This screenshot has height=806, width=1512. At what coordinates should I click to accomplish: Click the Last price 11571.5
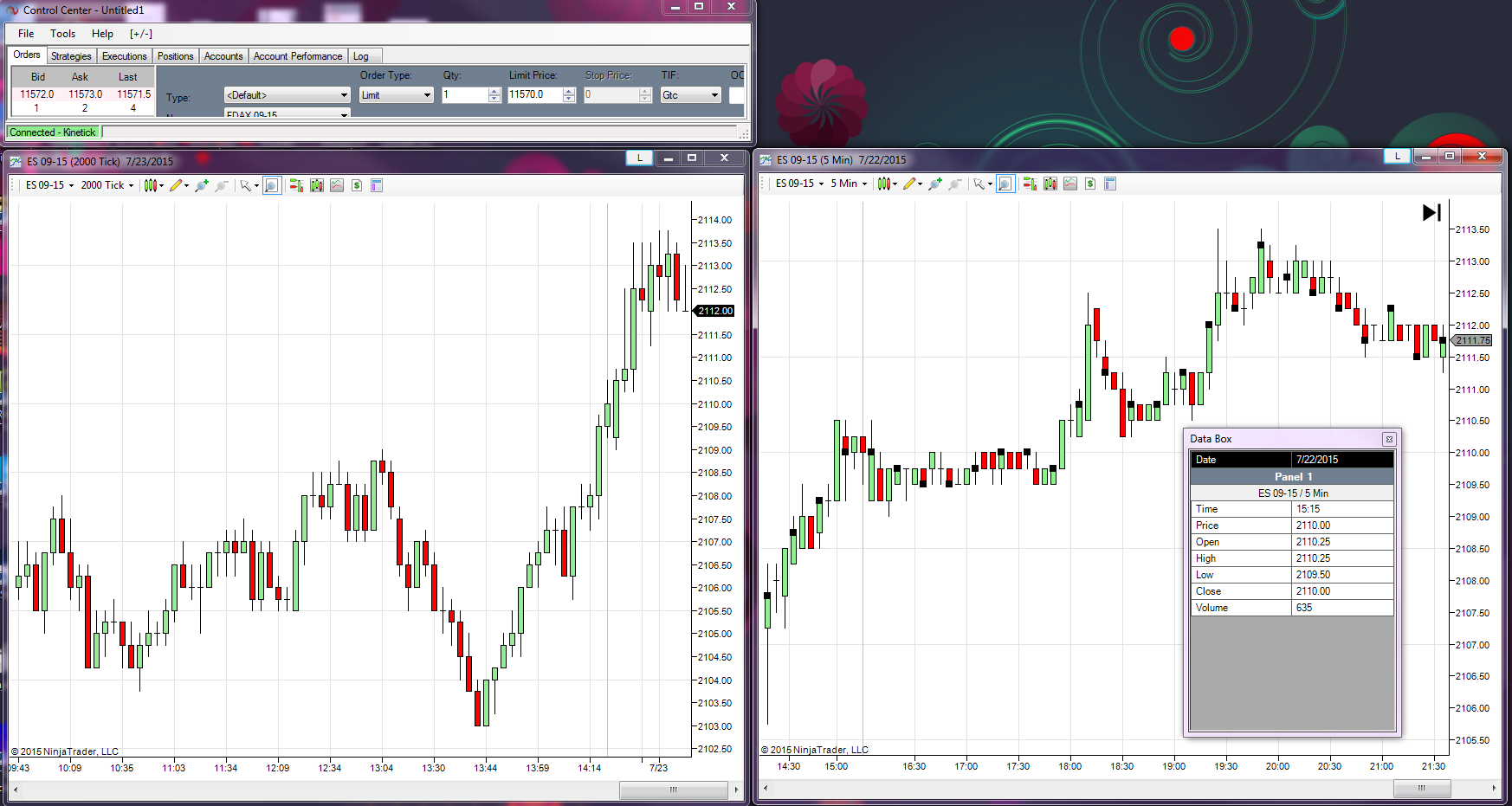[x=134, y=94]
